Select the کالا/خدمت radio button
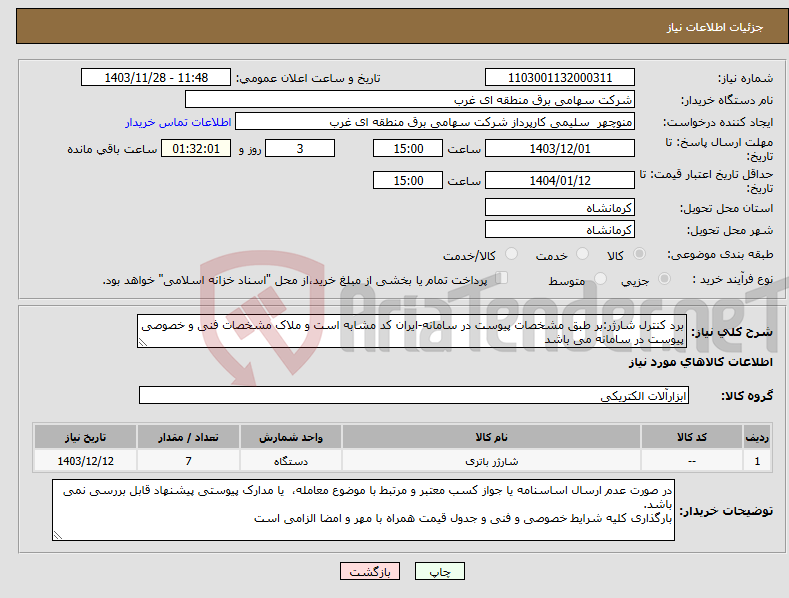This screenshot has height=598, width=789. click(x=511, y=254)
